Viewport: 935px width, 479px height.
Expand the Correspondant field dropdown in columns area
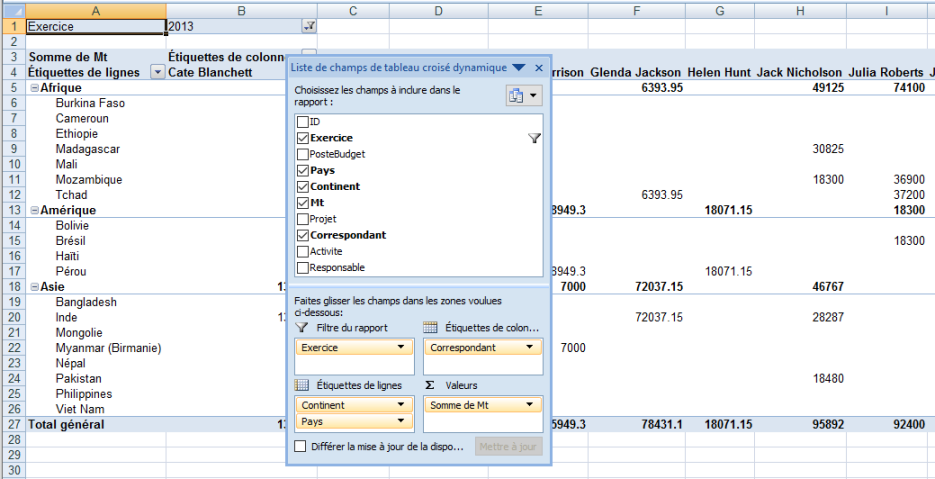(531, 348)
